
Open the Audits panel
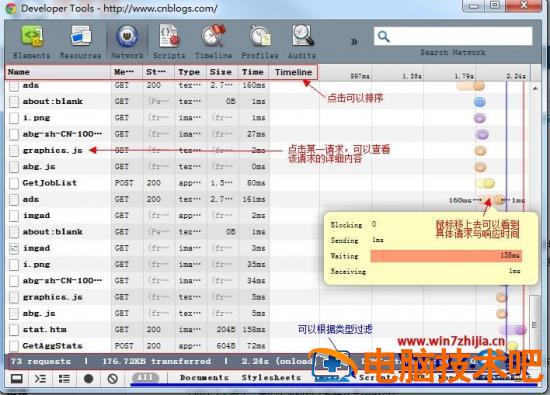pyautogui.click(x=302, y=41)
